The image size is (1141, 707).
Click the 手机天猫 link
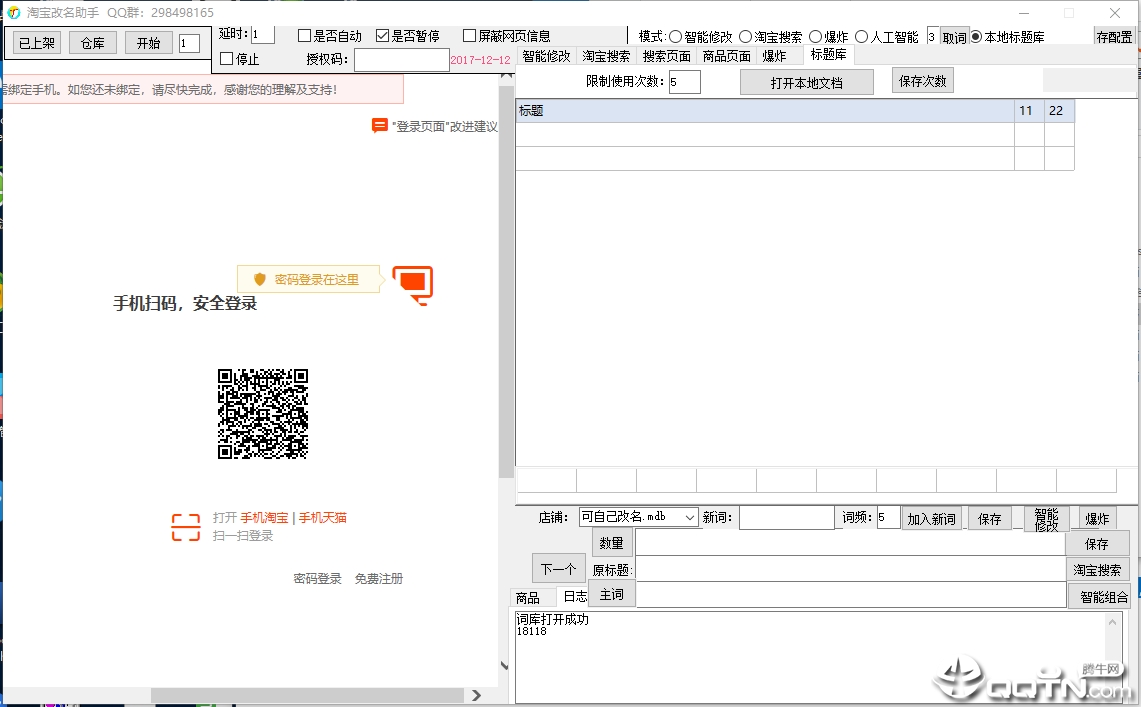click(322, 517)
